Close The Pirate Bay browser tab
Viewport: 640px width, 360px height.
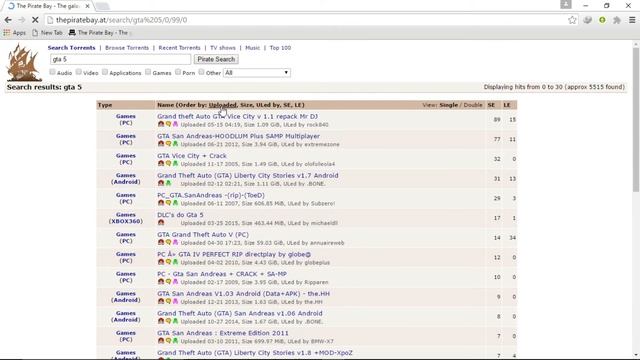tap(87, 6)
